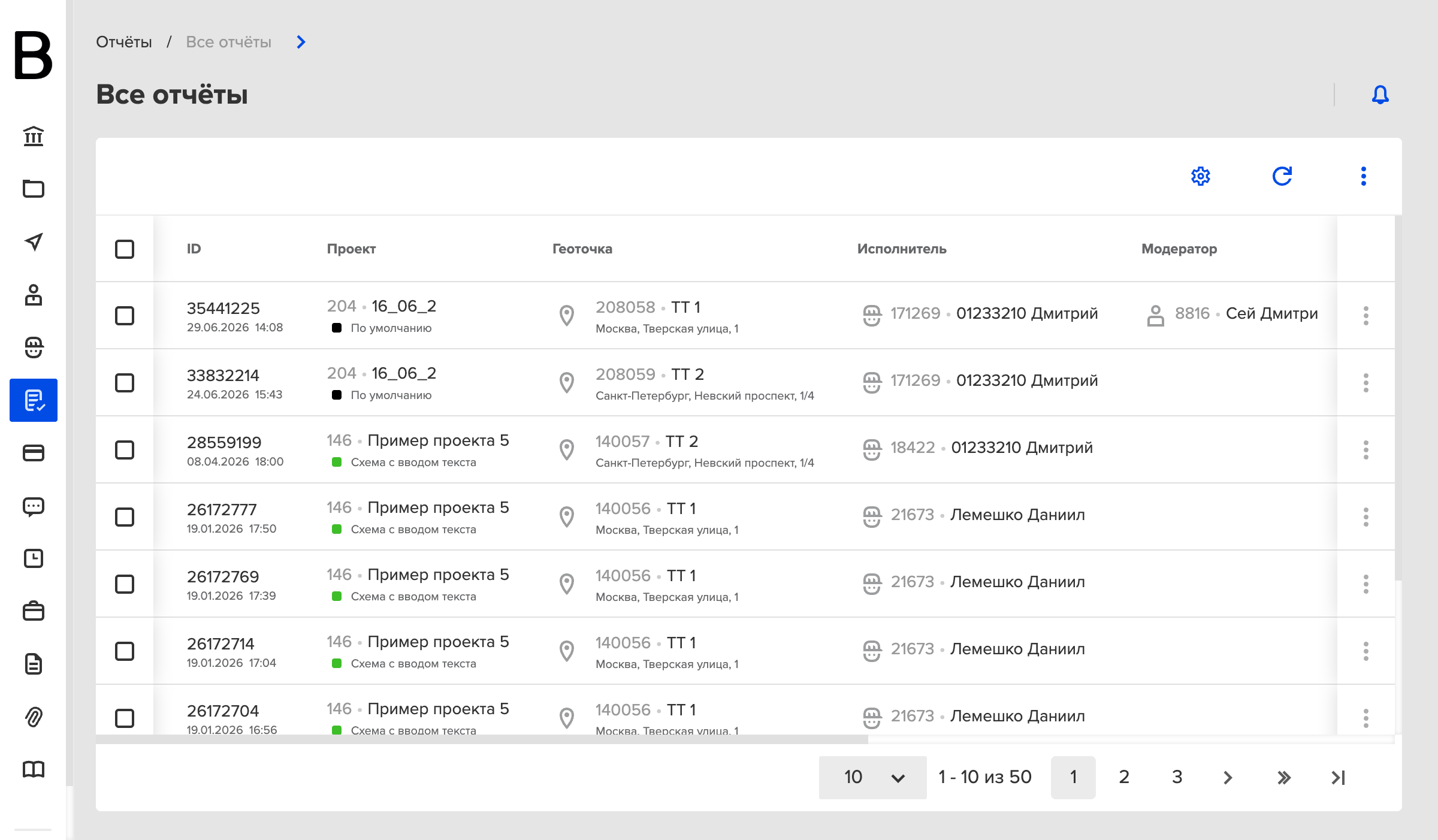Go to page 3
The height and width of the screenshot is (840, 1438).
pyautogui.click(x=1177, y=777)
